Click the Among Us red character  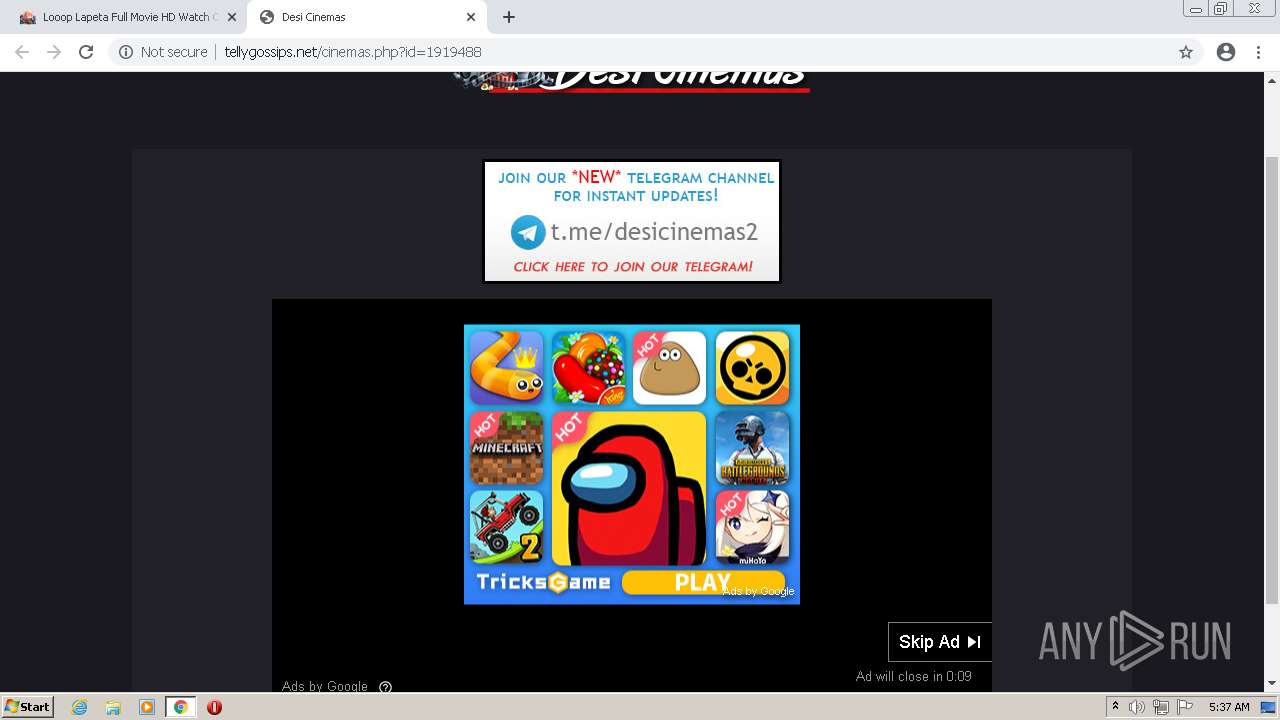(x=629, y=488)
